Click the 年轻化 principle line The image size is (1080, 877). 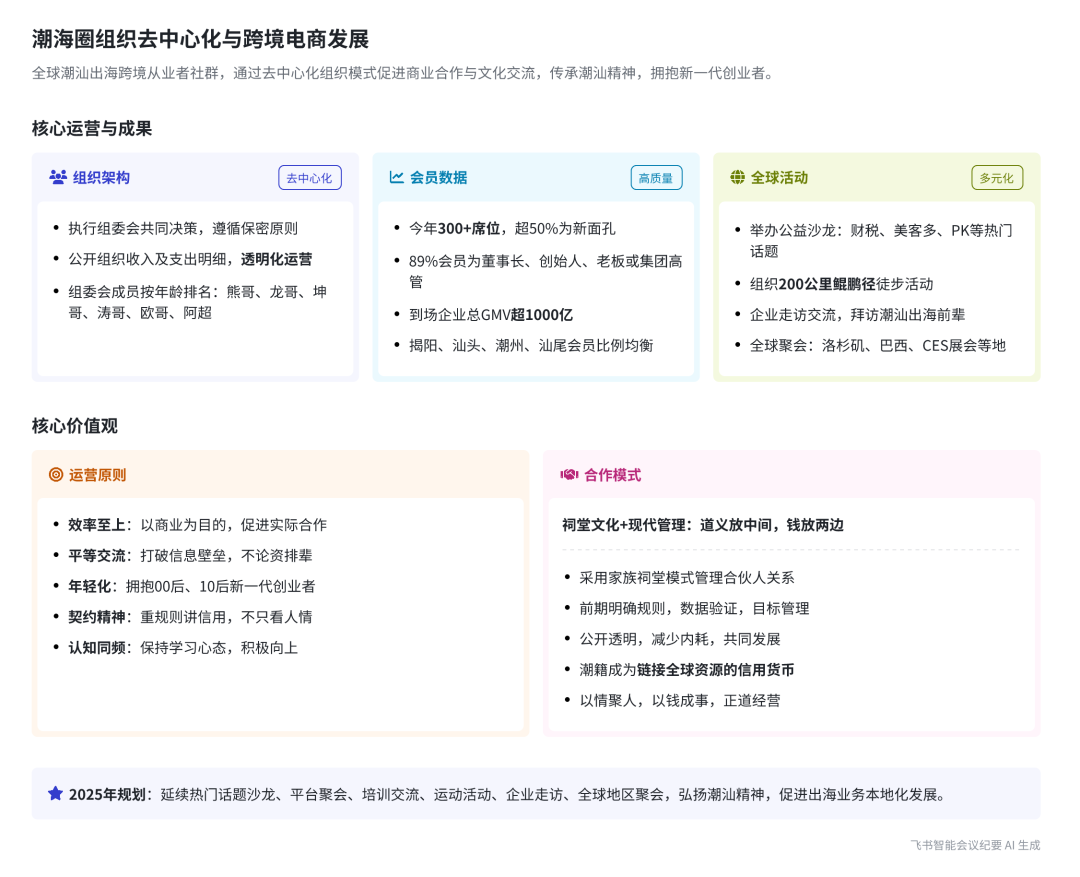(x=191, y=587)
